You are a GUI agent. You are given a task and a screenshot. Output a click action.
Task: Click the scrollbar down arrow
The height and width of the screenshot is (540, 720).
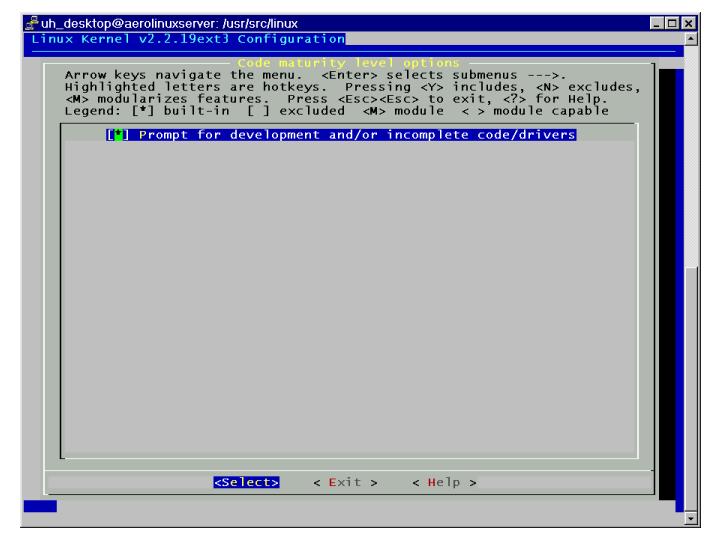pos(690,518)
